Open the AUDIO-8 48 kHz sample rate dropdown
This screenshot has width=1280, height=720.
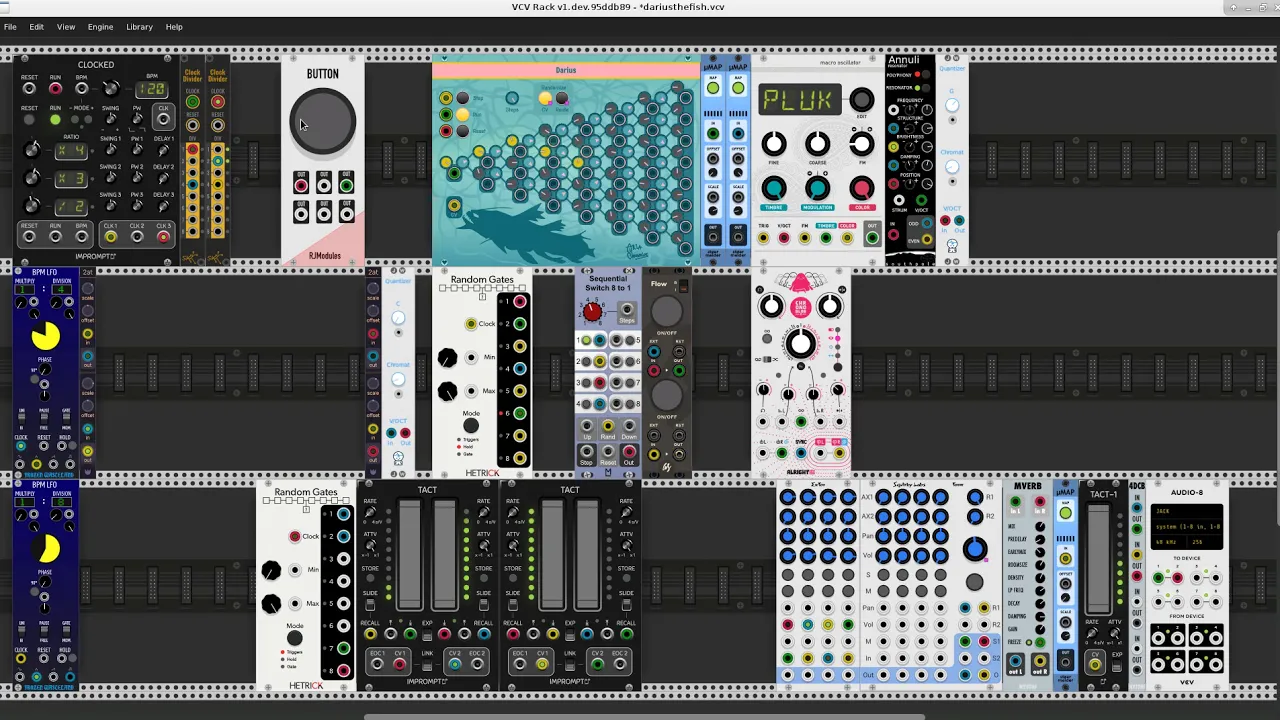coord(1168,542)
